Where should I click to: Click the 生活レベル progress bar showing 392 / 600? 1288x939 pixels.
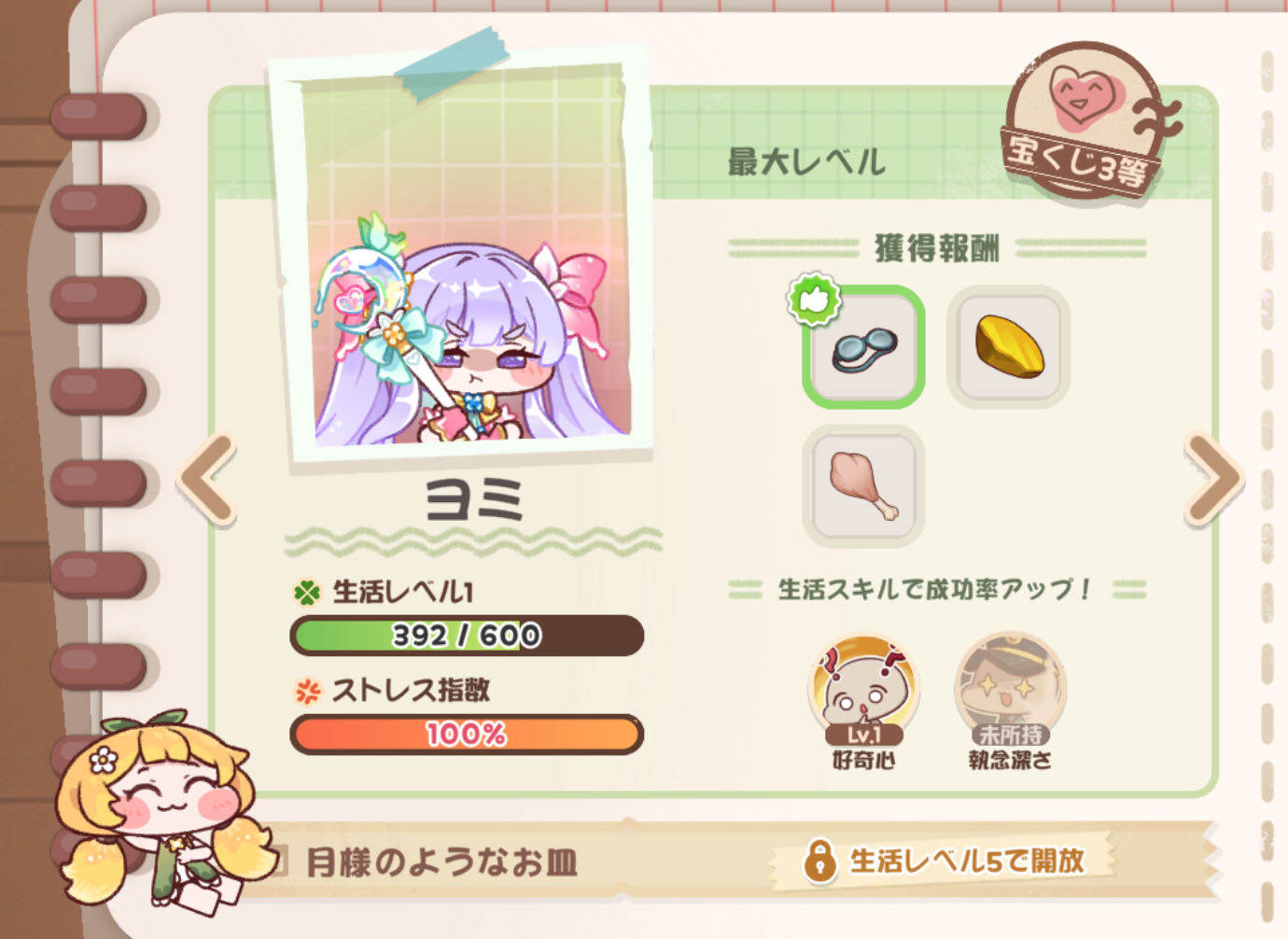point(467,636)
